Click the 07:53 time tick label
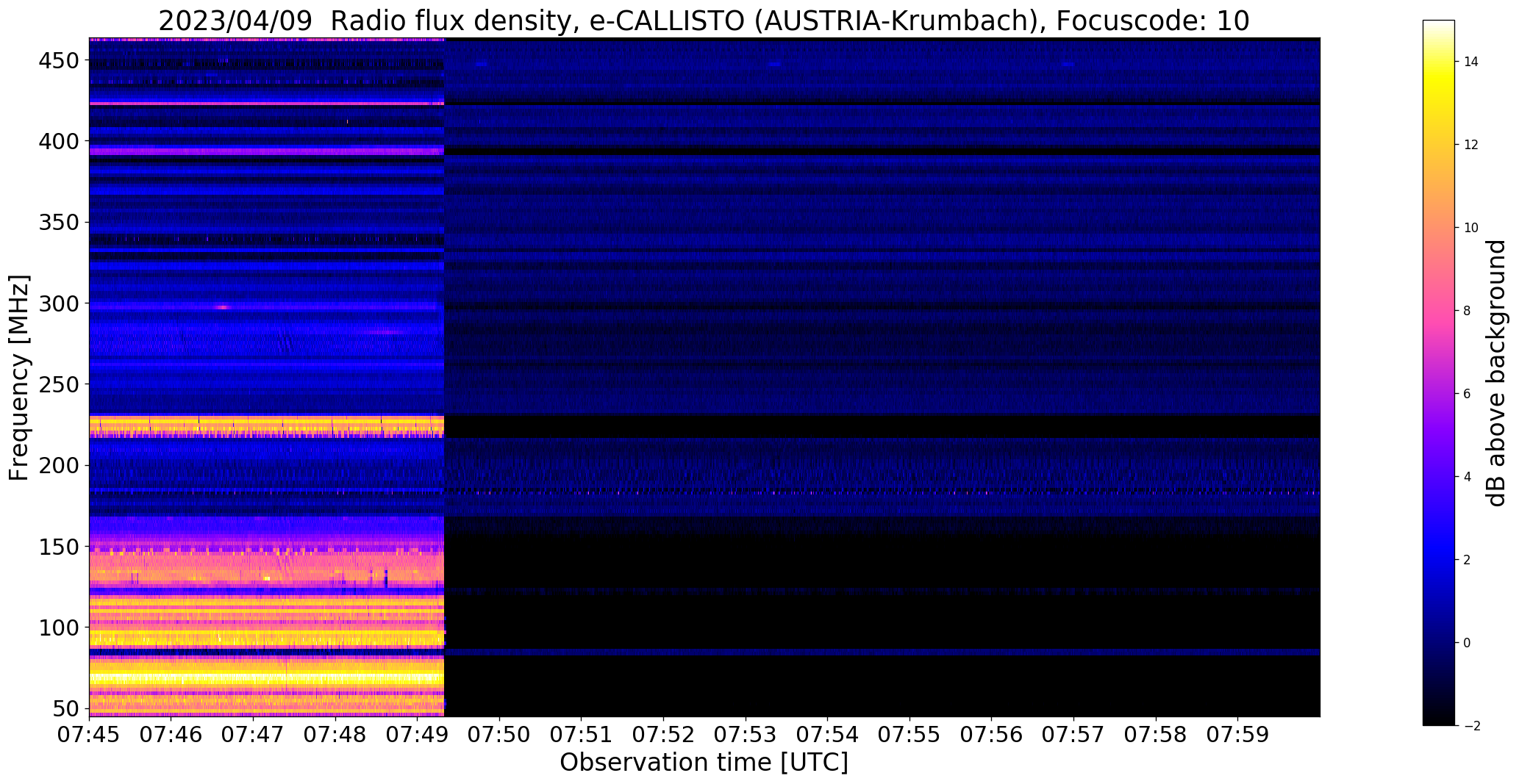1519x784 pixels. pyautogui.click(x=746, y=735)
